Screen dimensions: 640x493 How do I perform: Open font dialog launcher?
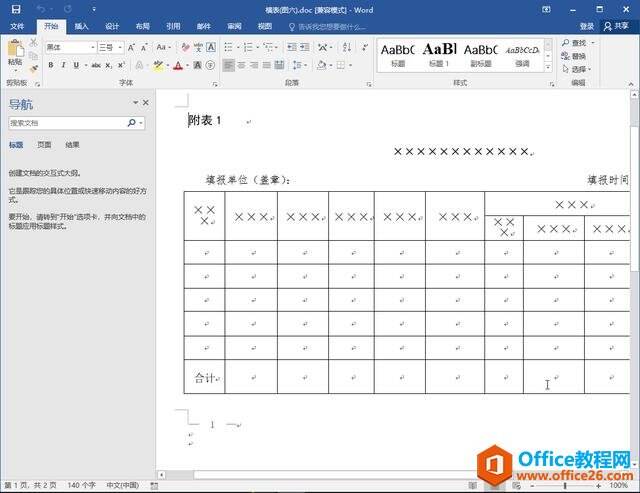[x=215, y=84]
